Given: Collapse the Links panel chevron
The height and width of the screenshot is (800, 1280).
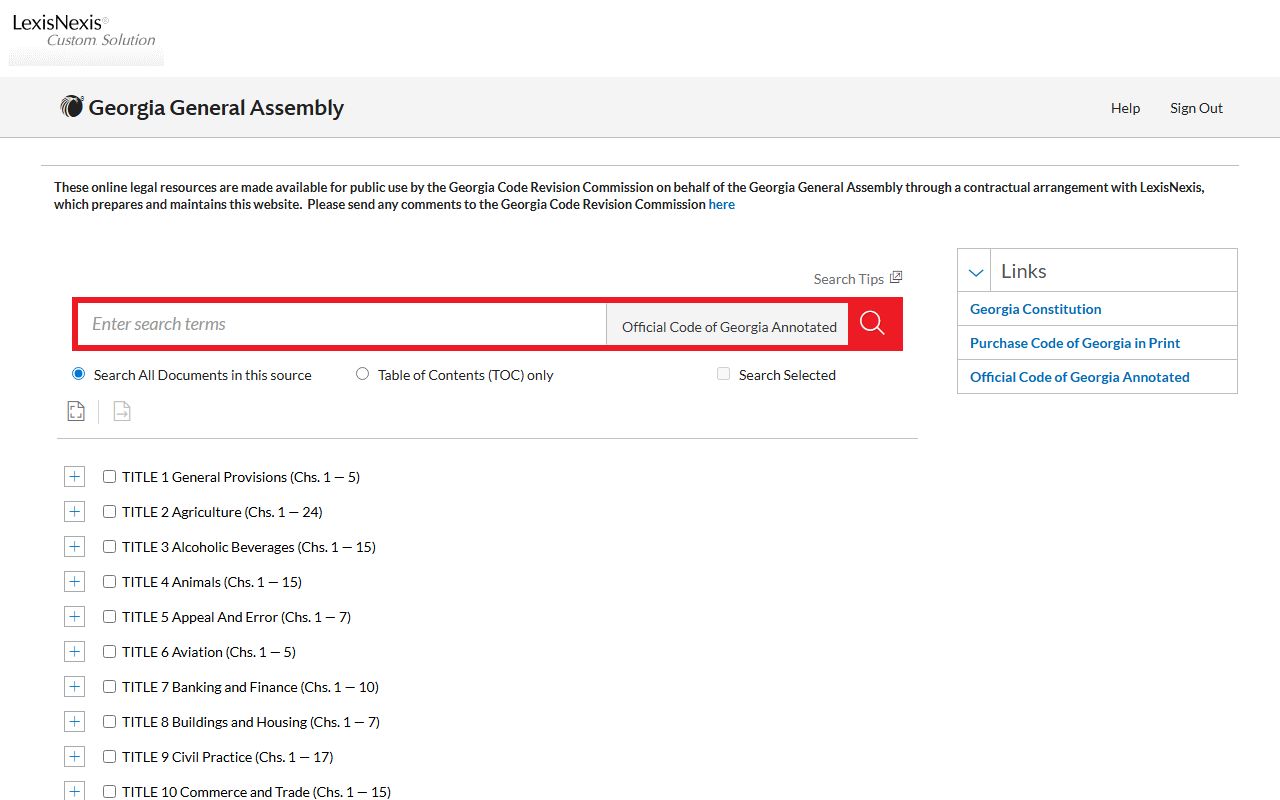Looking at the screenshot, I should pos(976,271).
